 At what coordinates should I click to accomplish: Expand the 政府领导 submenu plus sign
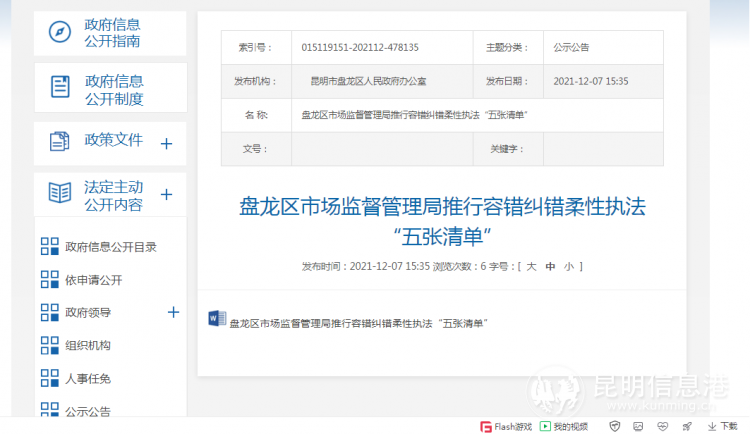[173, 312]
